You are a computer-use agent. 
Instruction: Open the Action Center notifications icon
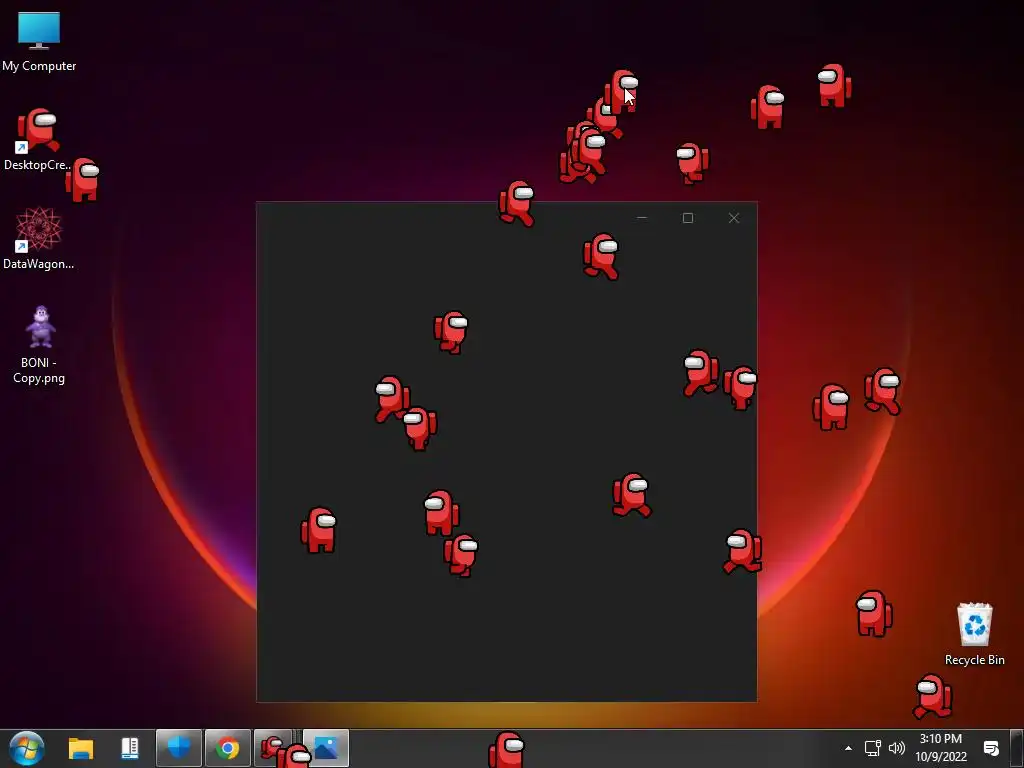click(x=991, y=748)
